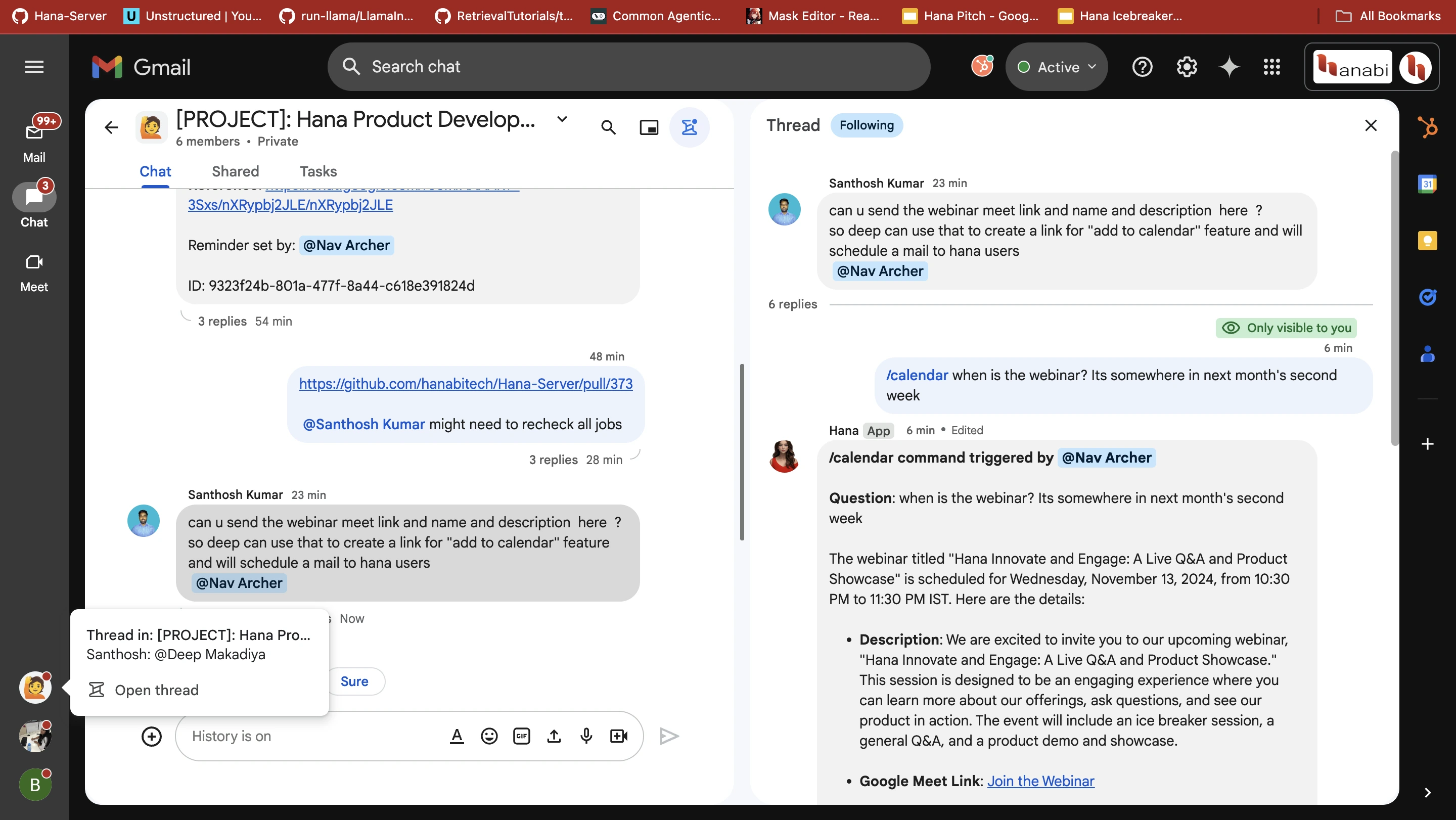1456x820 pixels.
Task: Open Meet from the left sidebar
Action: pyautogui.click(x=34, y=273)
